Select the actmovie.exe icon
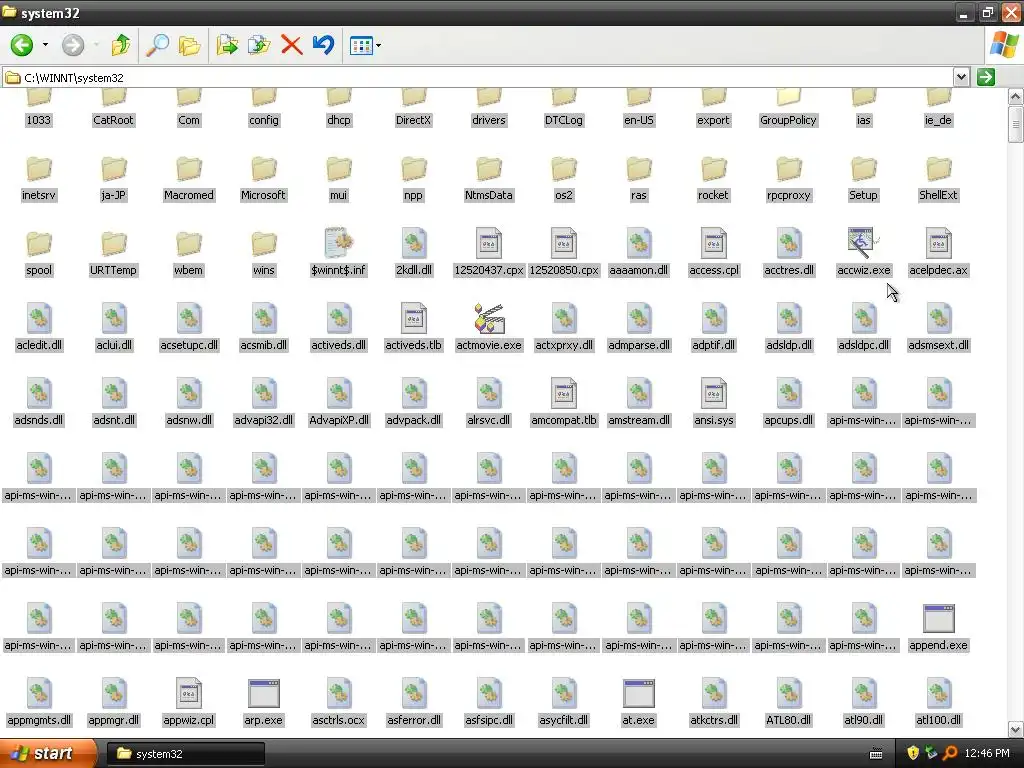 (488, 318)
